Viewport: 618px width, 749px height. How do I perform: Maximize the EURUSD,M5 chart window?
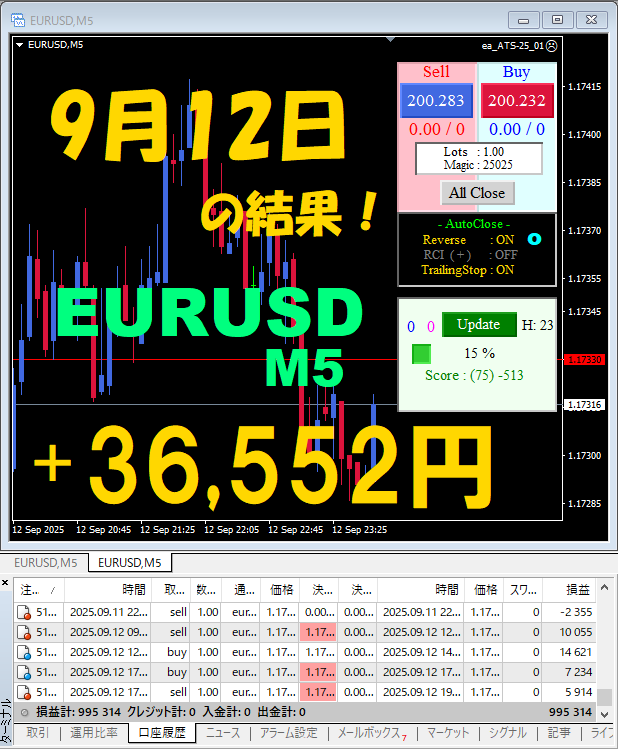click(x=557, y=20)
